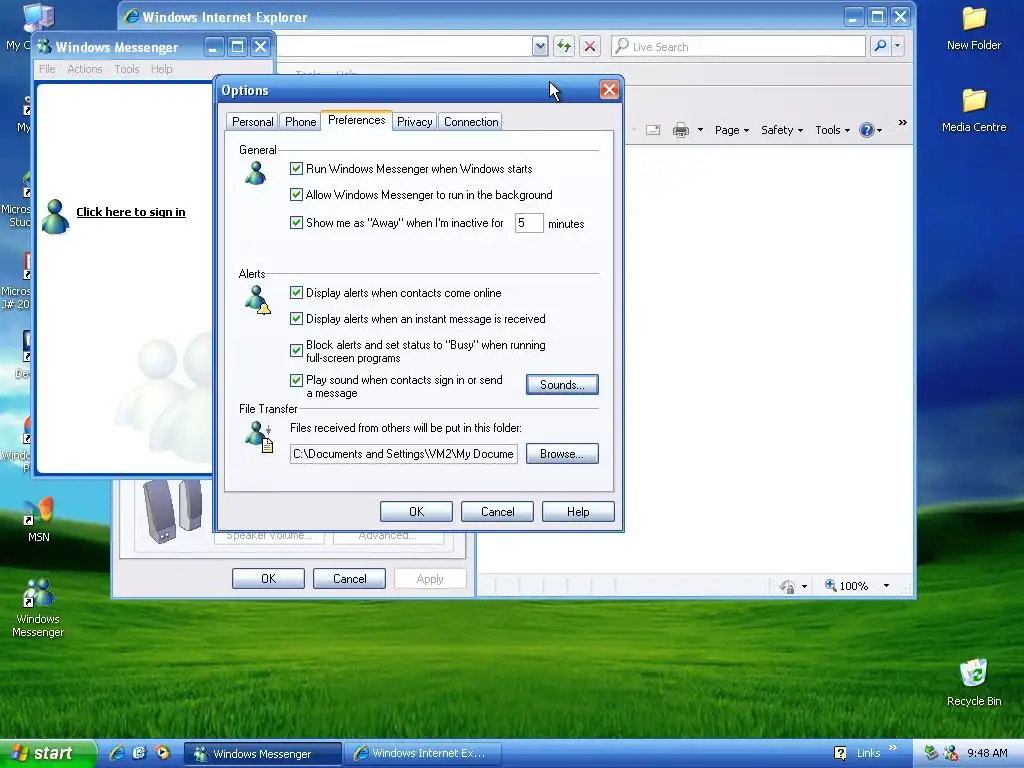The height and width of the screenshot is (768, 1024).
Task: Open the Tools dropdown in IE toolbar
Action: click(832, 130)
